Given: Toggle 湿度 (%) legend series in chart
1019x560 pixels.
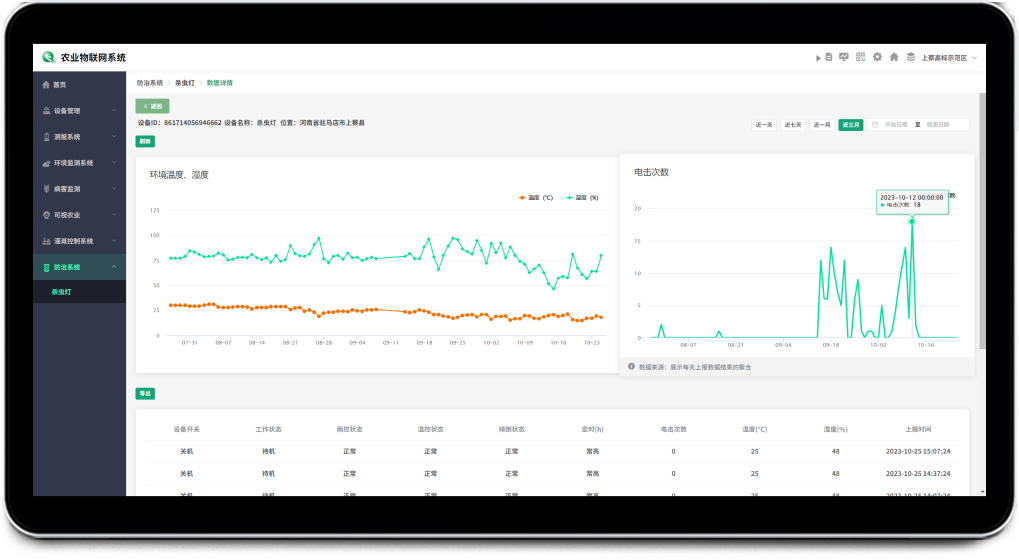Looking at the screenshot, I should tap(582, 197).
